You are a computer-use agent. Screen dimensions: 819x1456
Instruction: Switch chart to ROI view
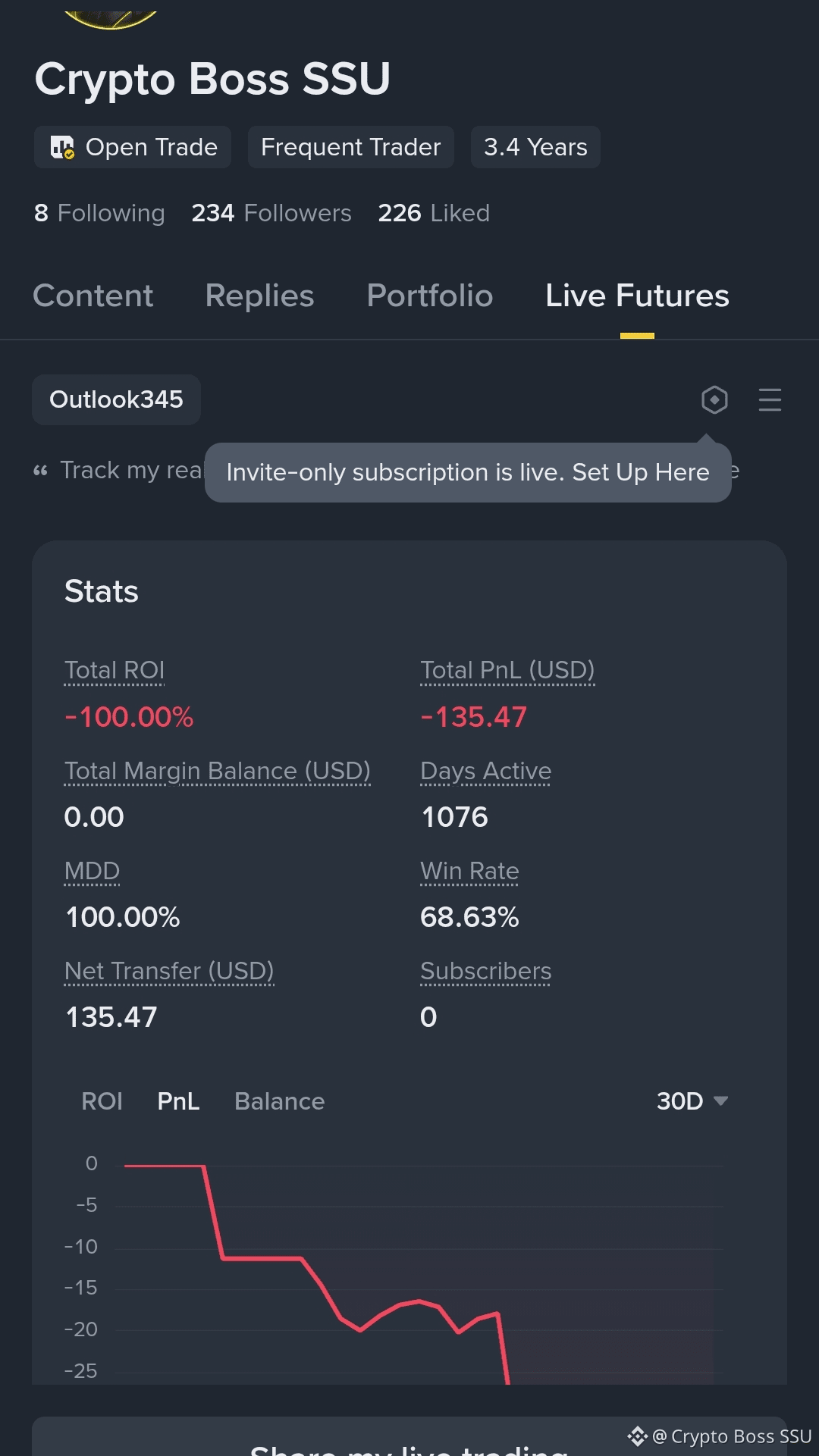click(x=102, y=1101)
